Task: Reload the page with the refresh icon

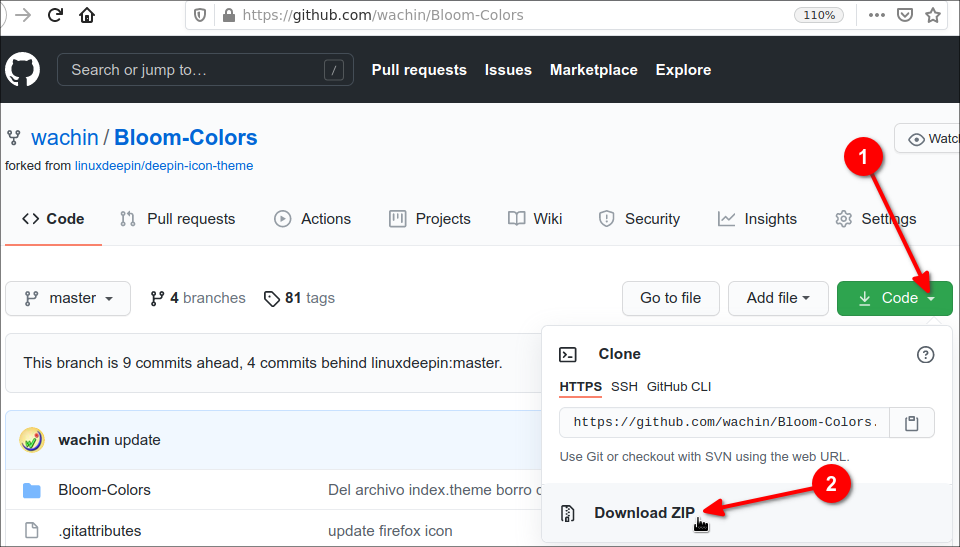Action: 55,15
